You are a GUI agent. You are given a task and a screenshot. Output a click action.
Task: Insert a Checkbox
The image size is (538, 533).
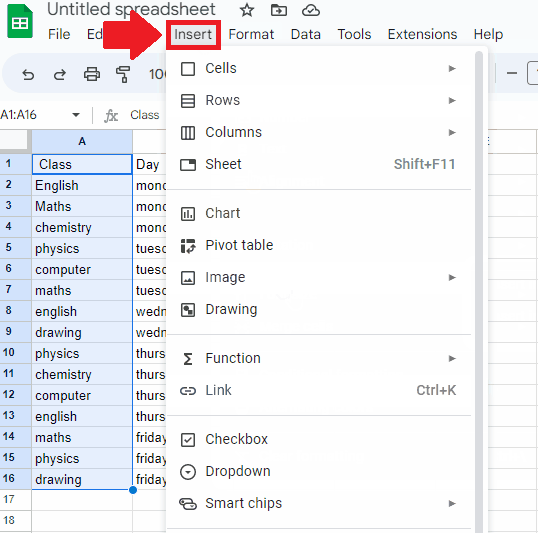point(318,439)
